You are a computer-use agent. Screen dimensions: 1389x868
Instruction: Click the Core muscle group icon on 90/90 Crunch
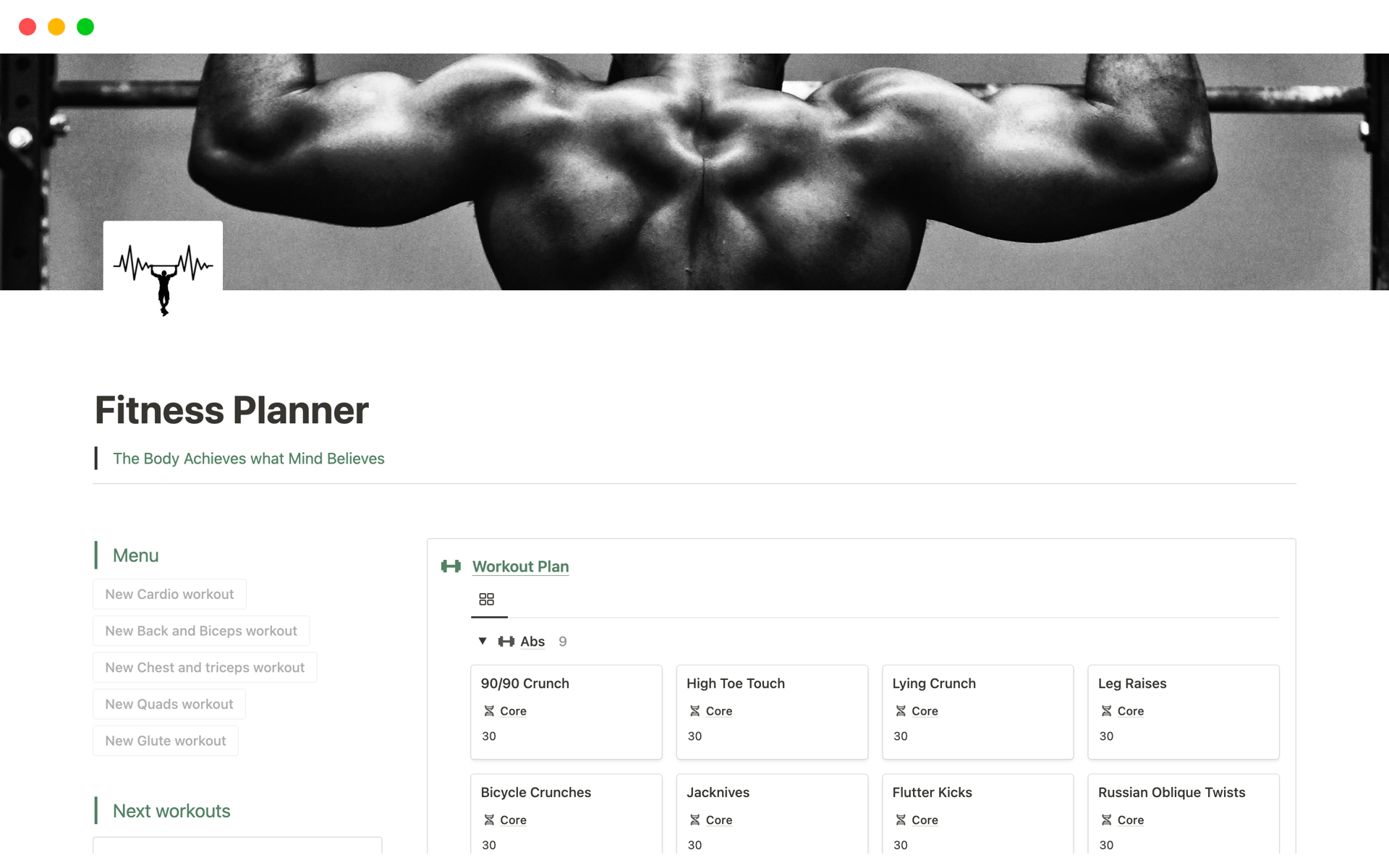[488, 711]
